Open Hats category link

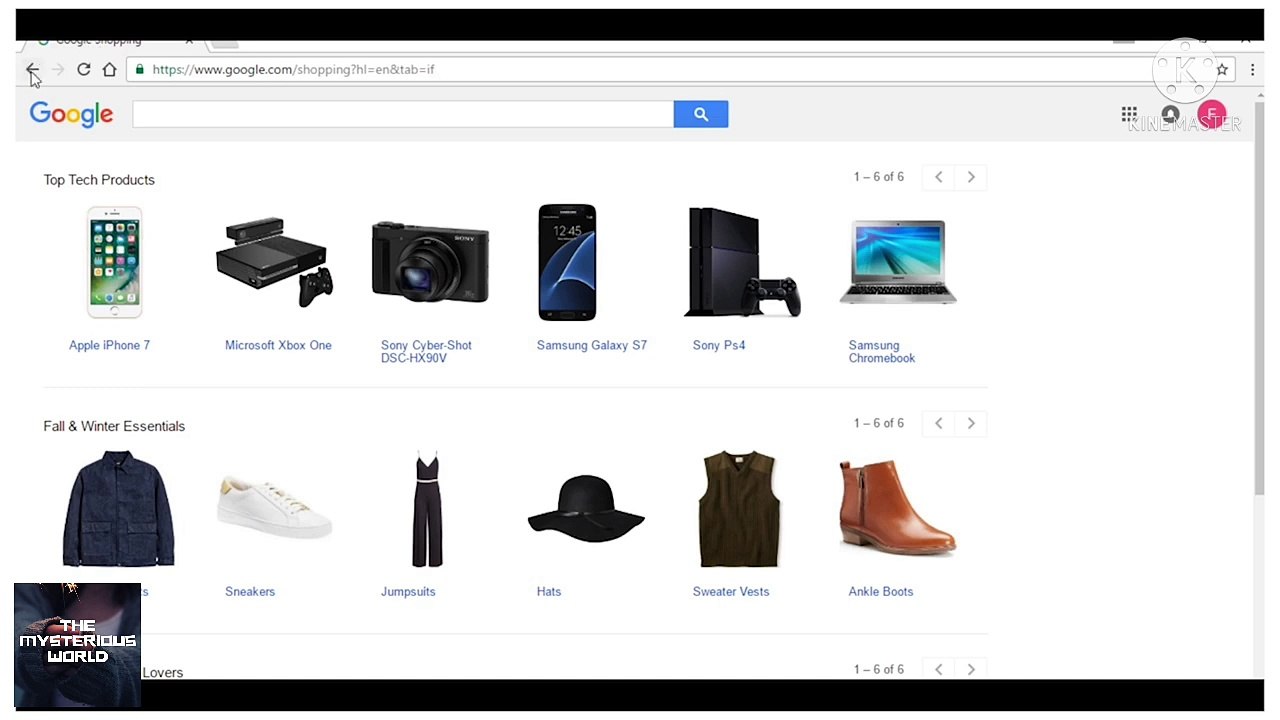click(549, 592)
